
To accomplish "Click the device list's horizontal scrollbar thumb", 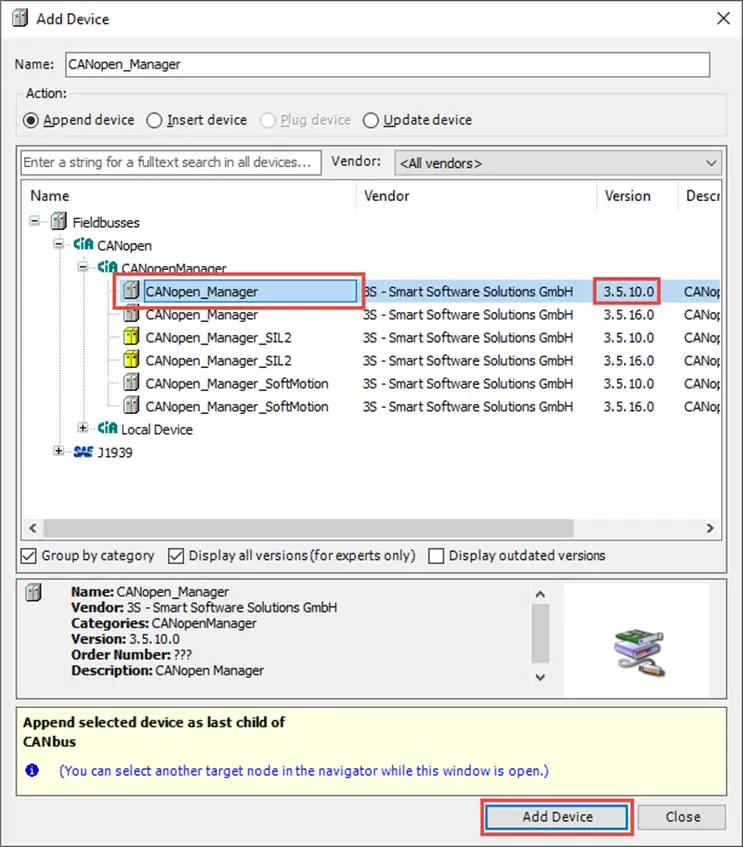I will [308, 528].
